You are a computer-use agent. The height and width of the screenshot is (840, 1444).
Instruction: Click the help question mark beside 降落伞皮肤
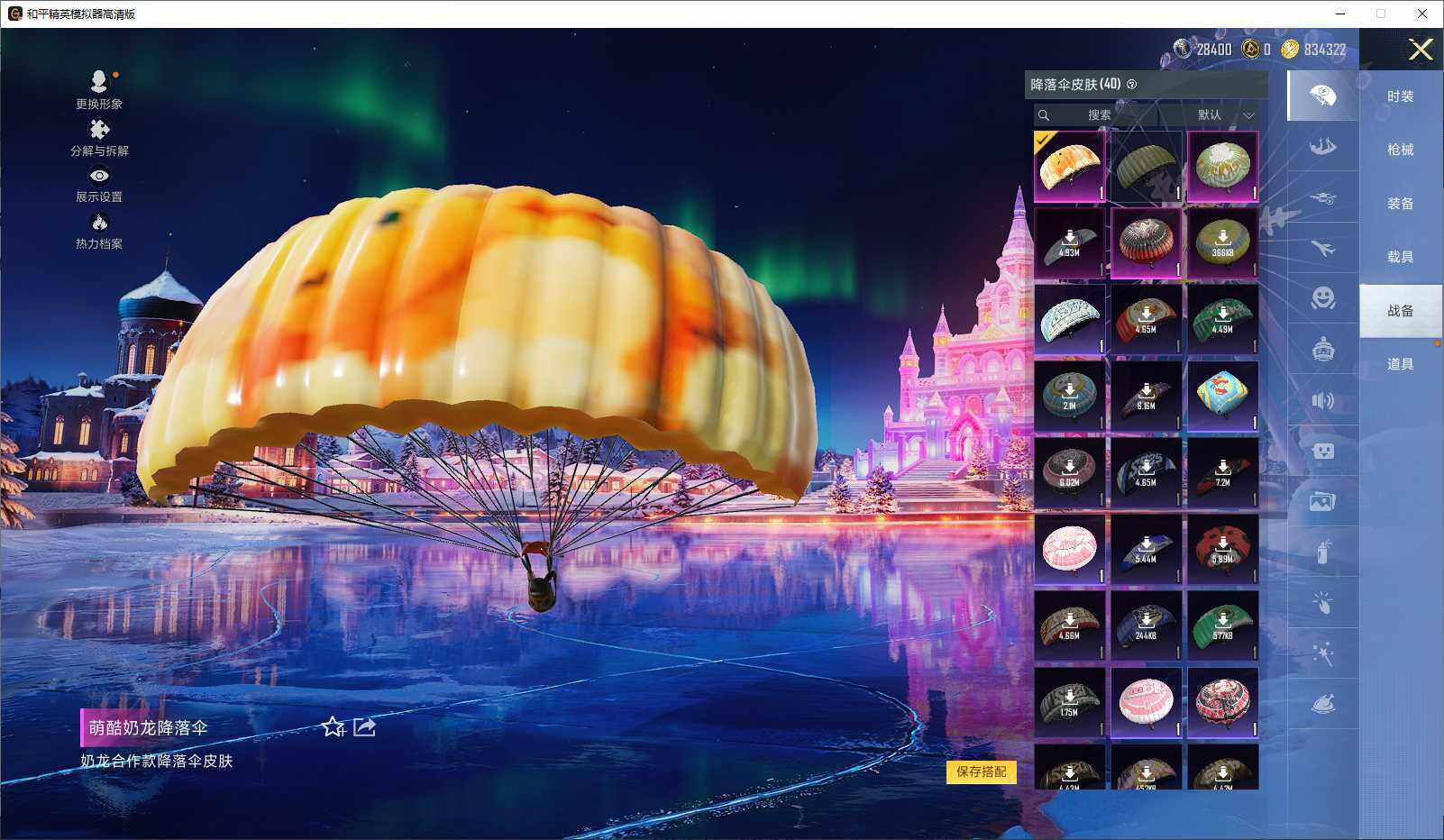tap(1132, 85)
